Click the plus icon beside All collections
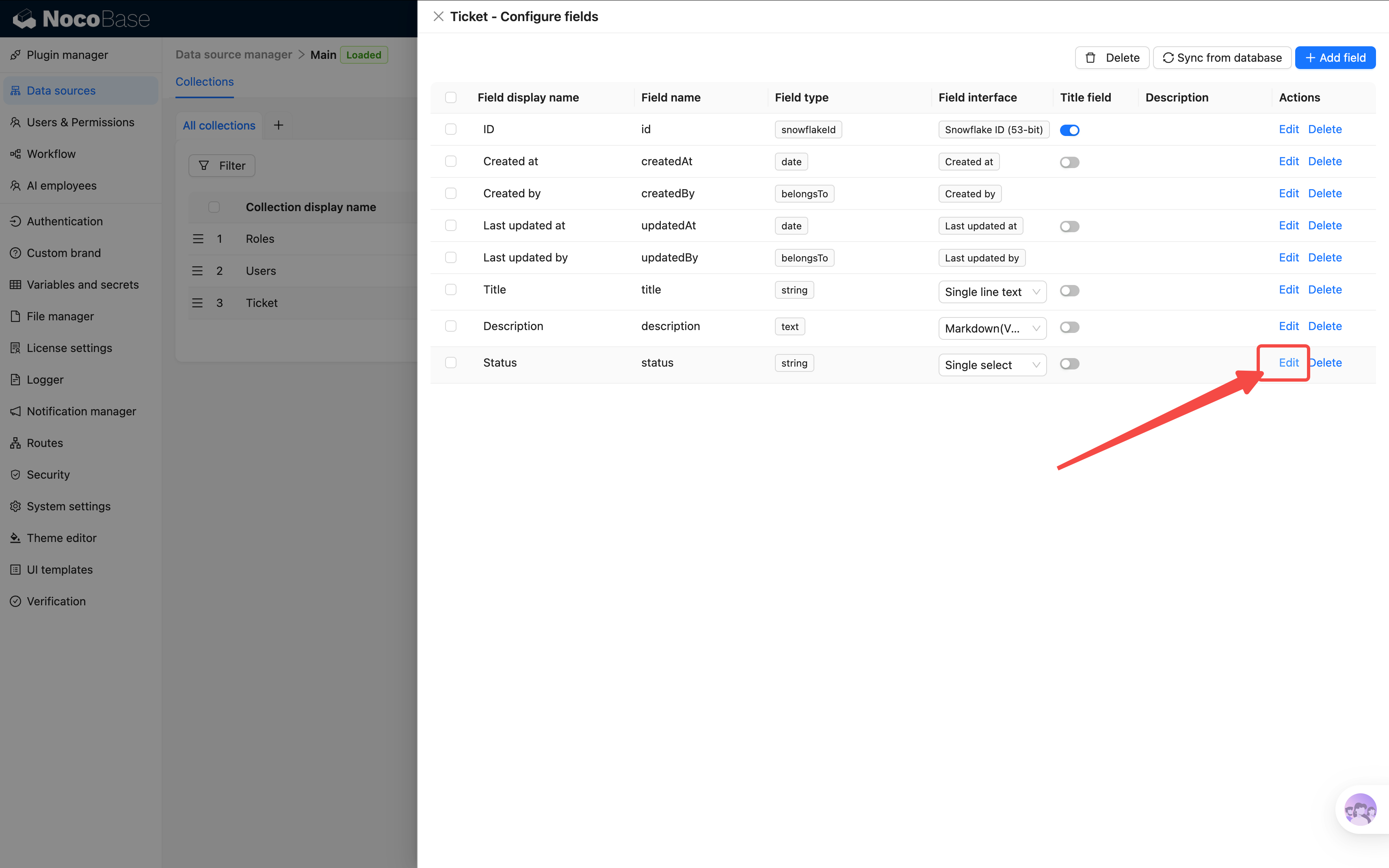 point(279,125)
